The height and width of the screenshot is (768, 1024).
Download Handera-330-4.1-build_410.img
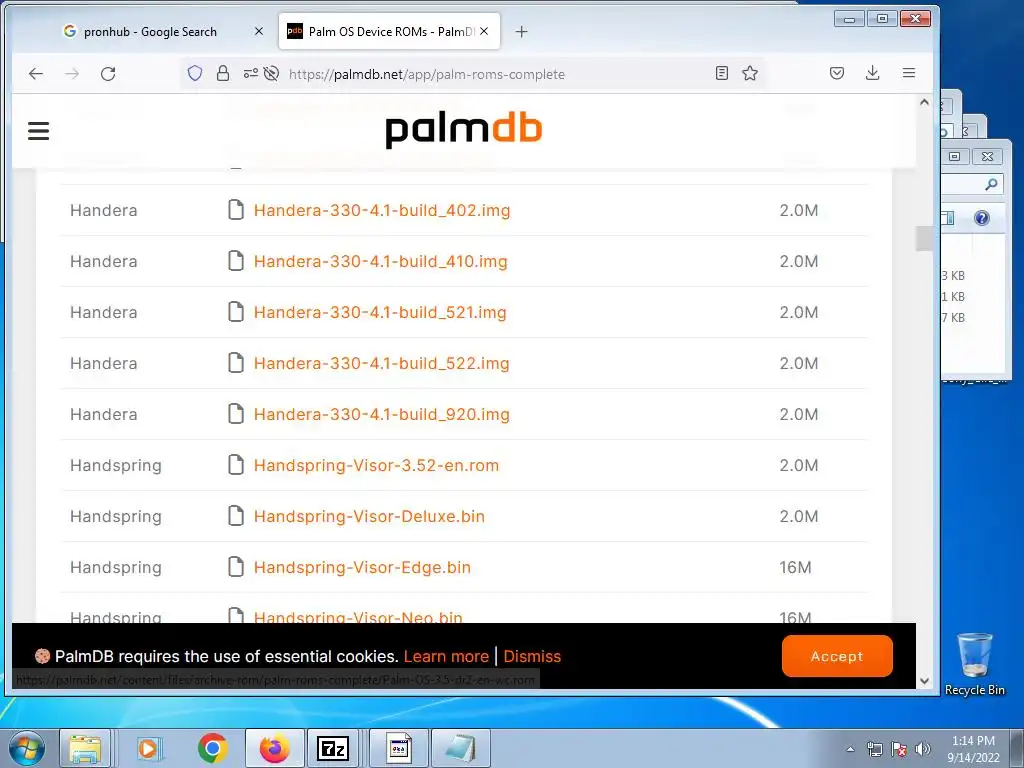click(x=381, y=261)
